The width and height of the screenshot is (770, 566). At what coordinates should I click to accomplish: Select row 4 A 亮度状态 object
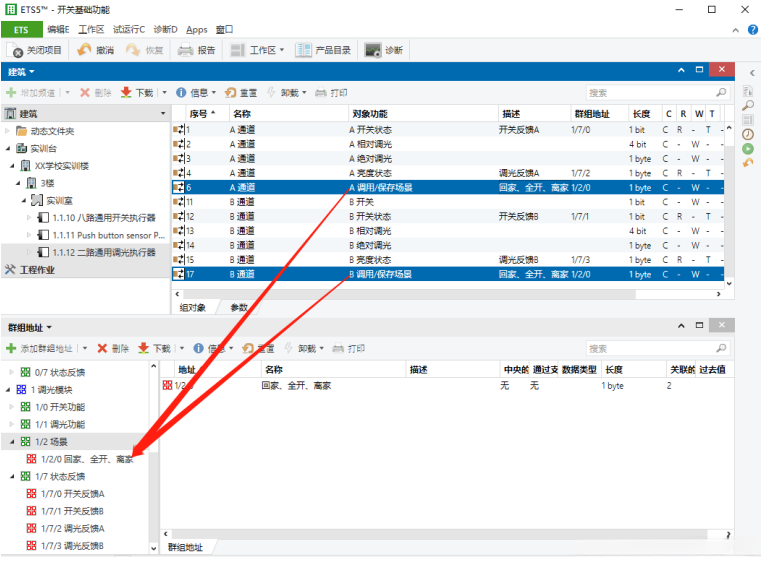(448, 173)
